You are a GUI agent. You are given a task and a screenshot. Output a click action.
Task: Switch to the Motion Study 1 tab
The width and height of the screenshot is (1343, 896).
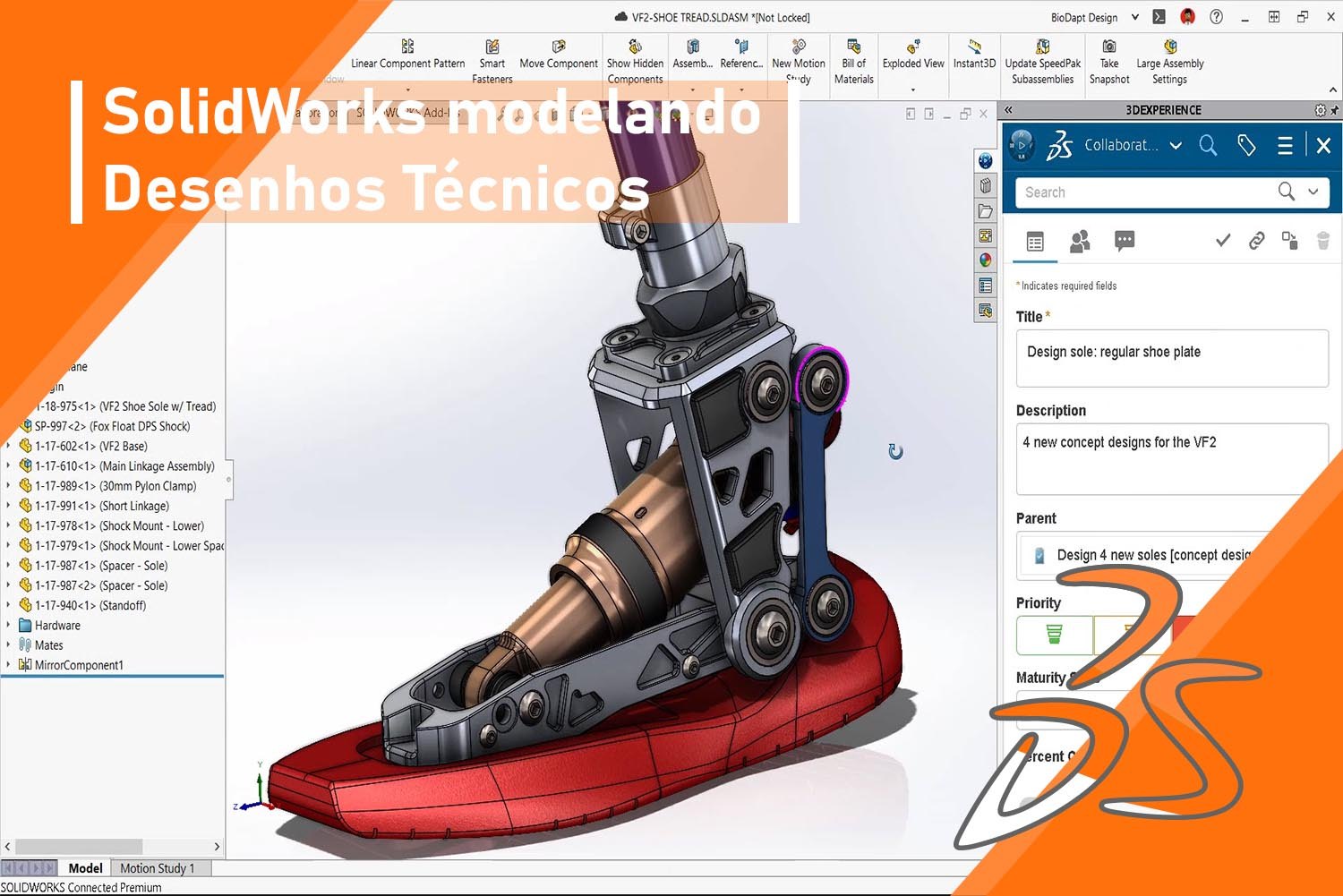click(x=158, y=868)
